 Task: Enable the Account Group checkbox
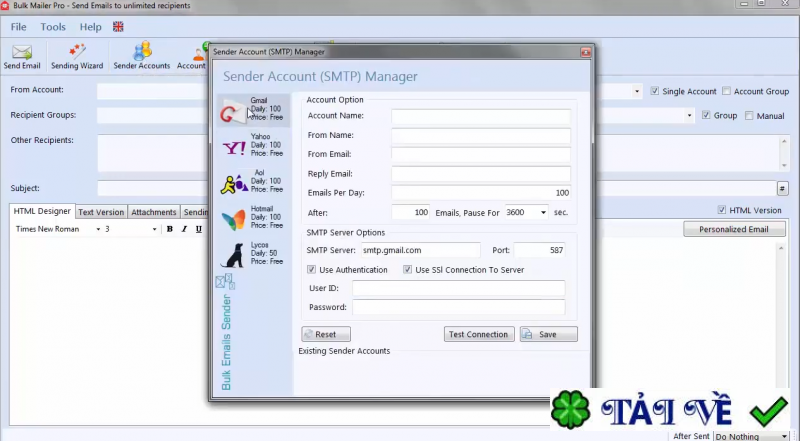click(726, 91)
